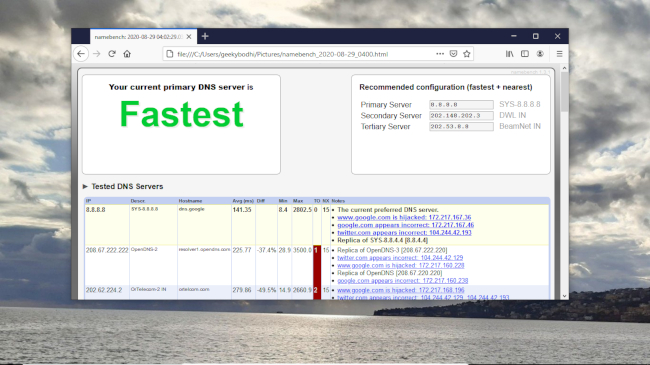Save page to Pocket
This screenshot has width=650, height=365.
[x=454, y=54]
